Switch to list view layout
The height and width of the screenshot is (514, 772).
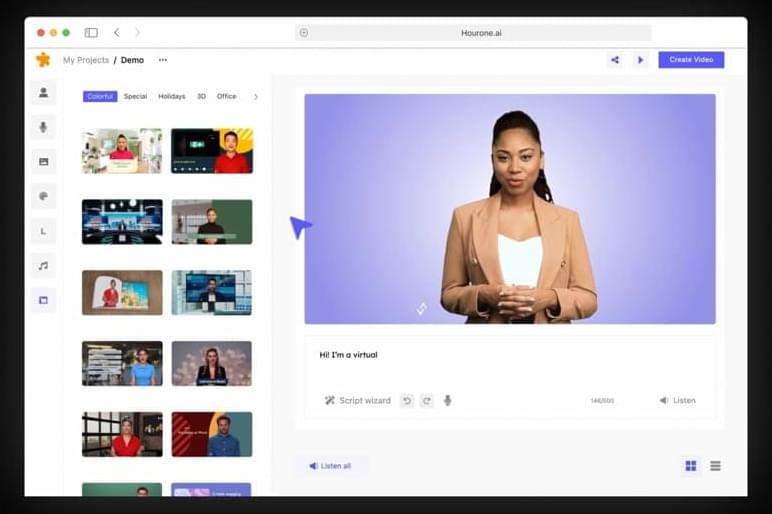pyautogui.click(x=716, y=466)
